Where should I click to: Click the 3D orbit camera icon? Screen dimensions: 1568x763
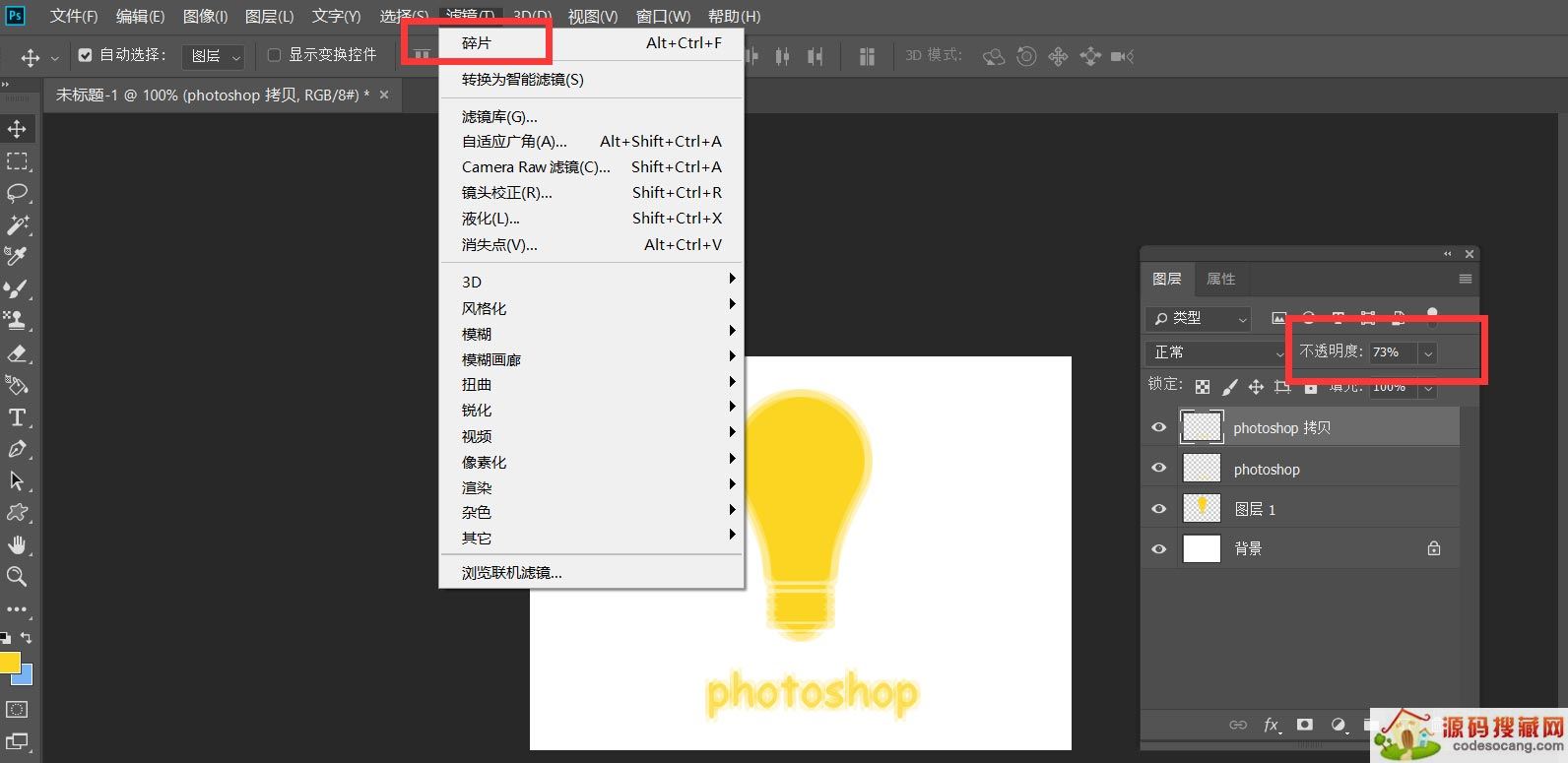point(994,56)
